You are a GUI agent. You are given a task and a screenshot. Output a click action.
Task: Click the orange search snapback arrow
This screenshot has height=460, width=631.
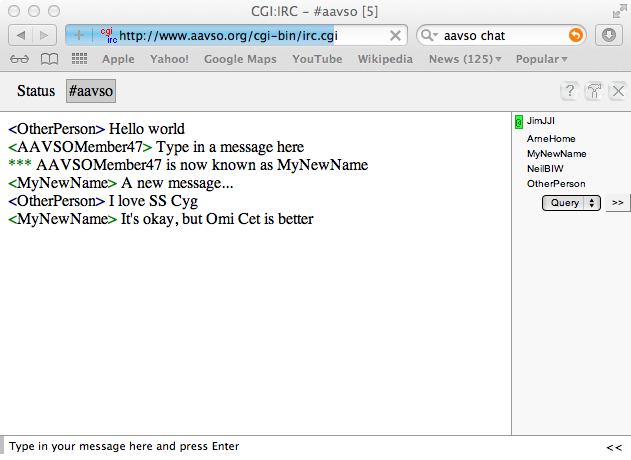[x=575, y=35]
